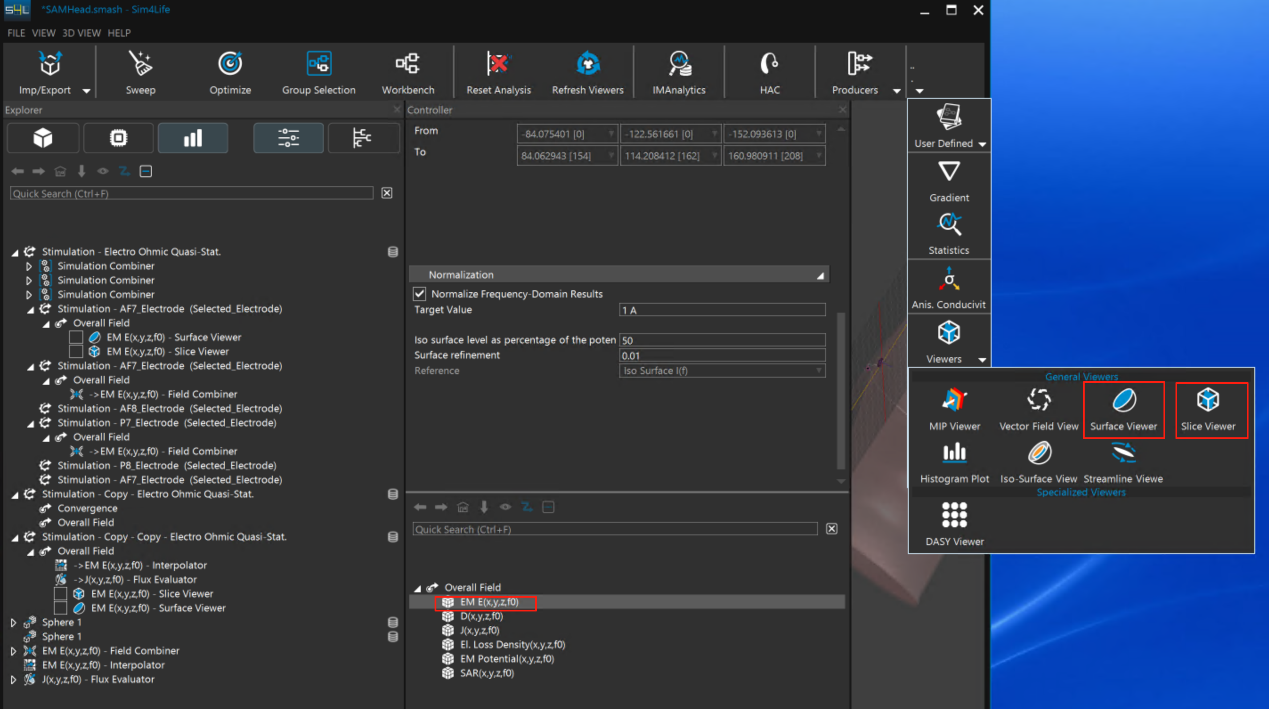Click the Gradient tool icon

[x=948, y=172]
